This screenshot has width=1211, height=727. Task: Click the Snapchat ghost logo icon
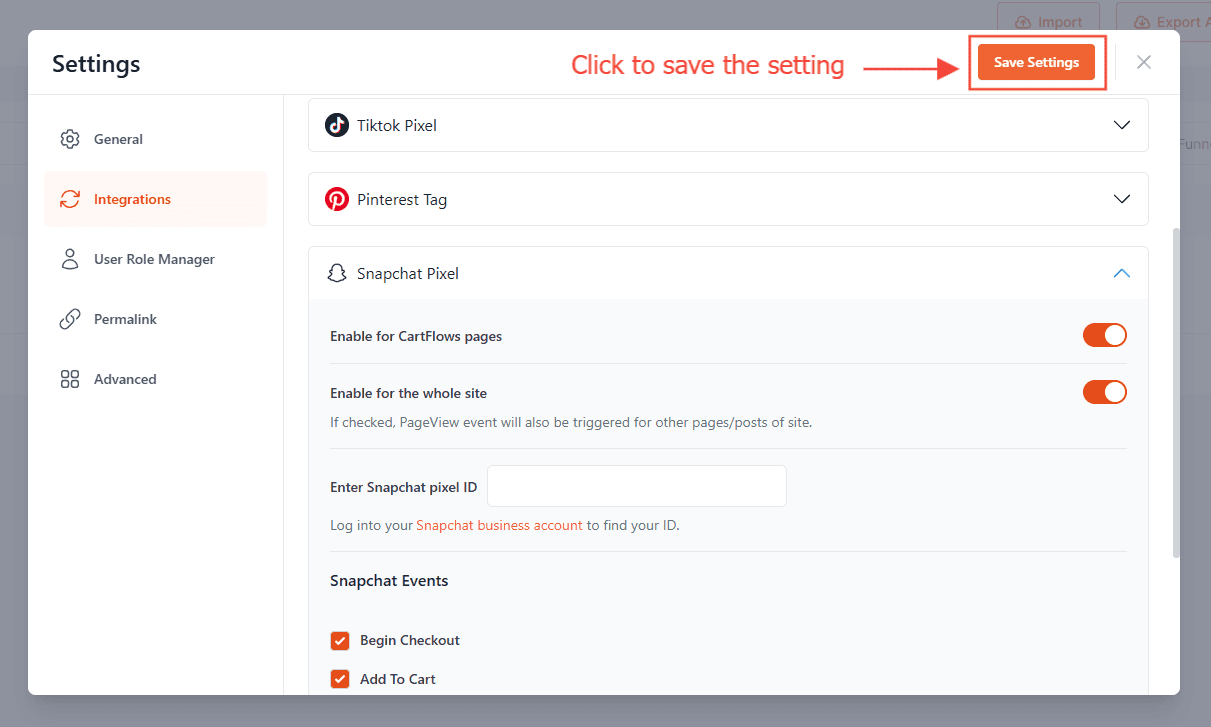pos(337,273)
